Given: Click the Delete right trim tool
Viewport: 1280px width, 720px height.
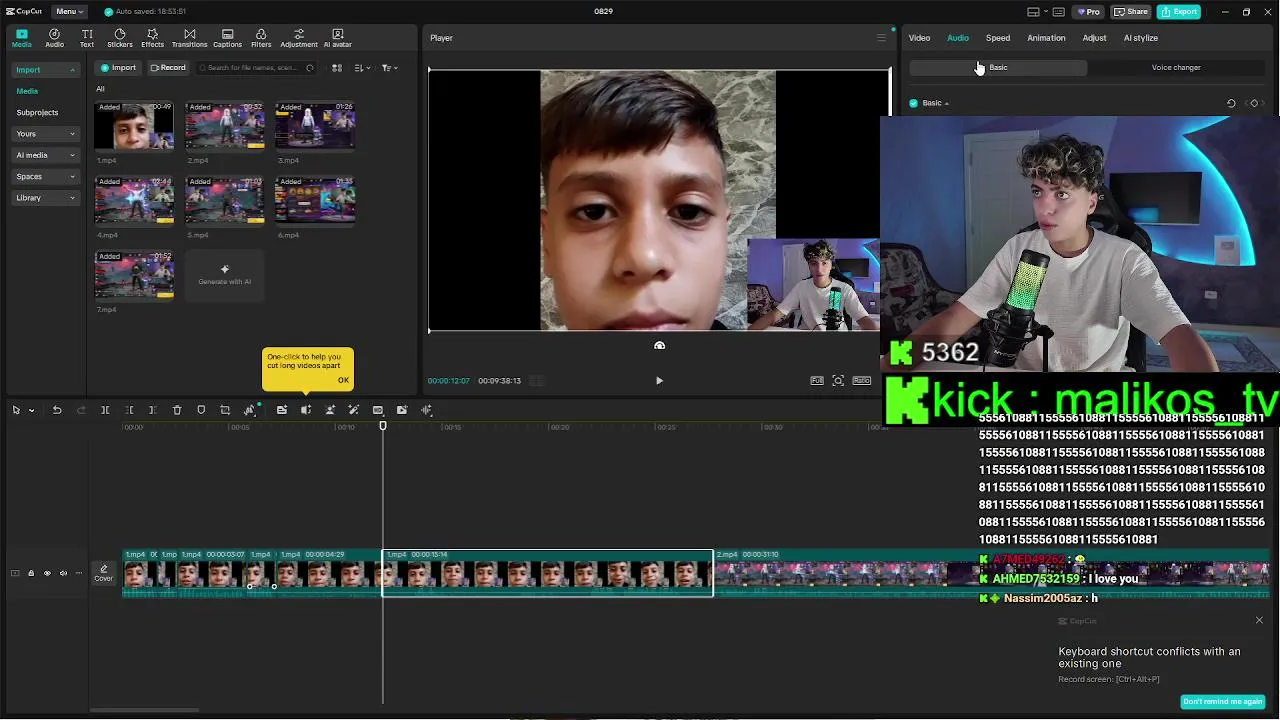Looking at the screenshot, I should (152, 410).
